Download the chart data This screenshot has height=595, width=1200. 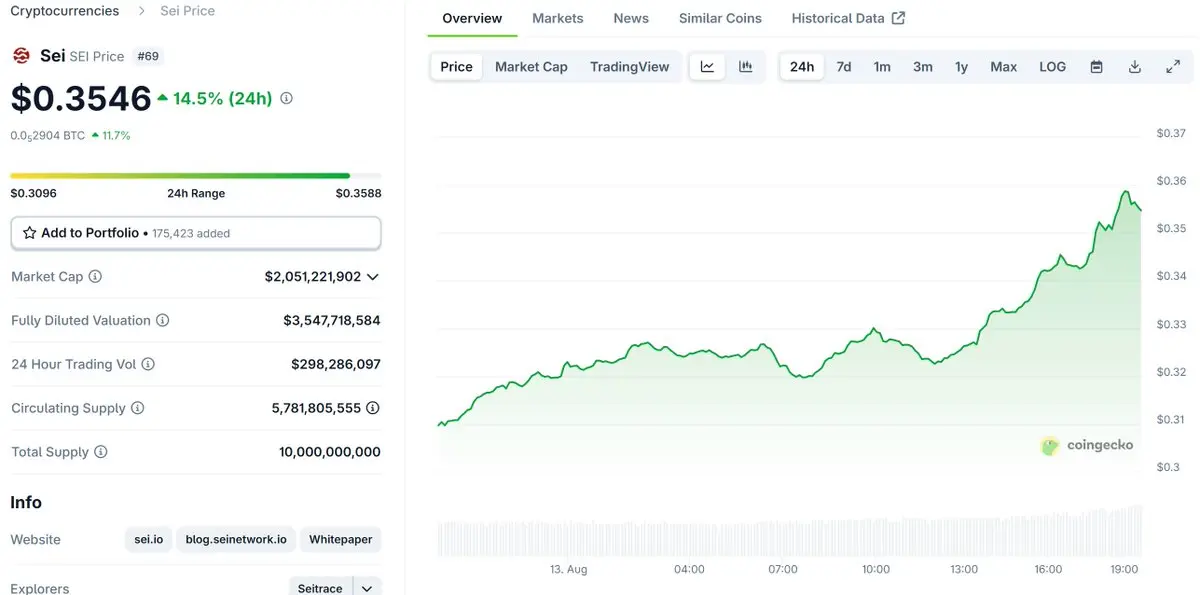pos(1135,67)
